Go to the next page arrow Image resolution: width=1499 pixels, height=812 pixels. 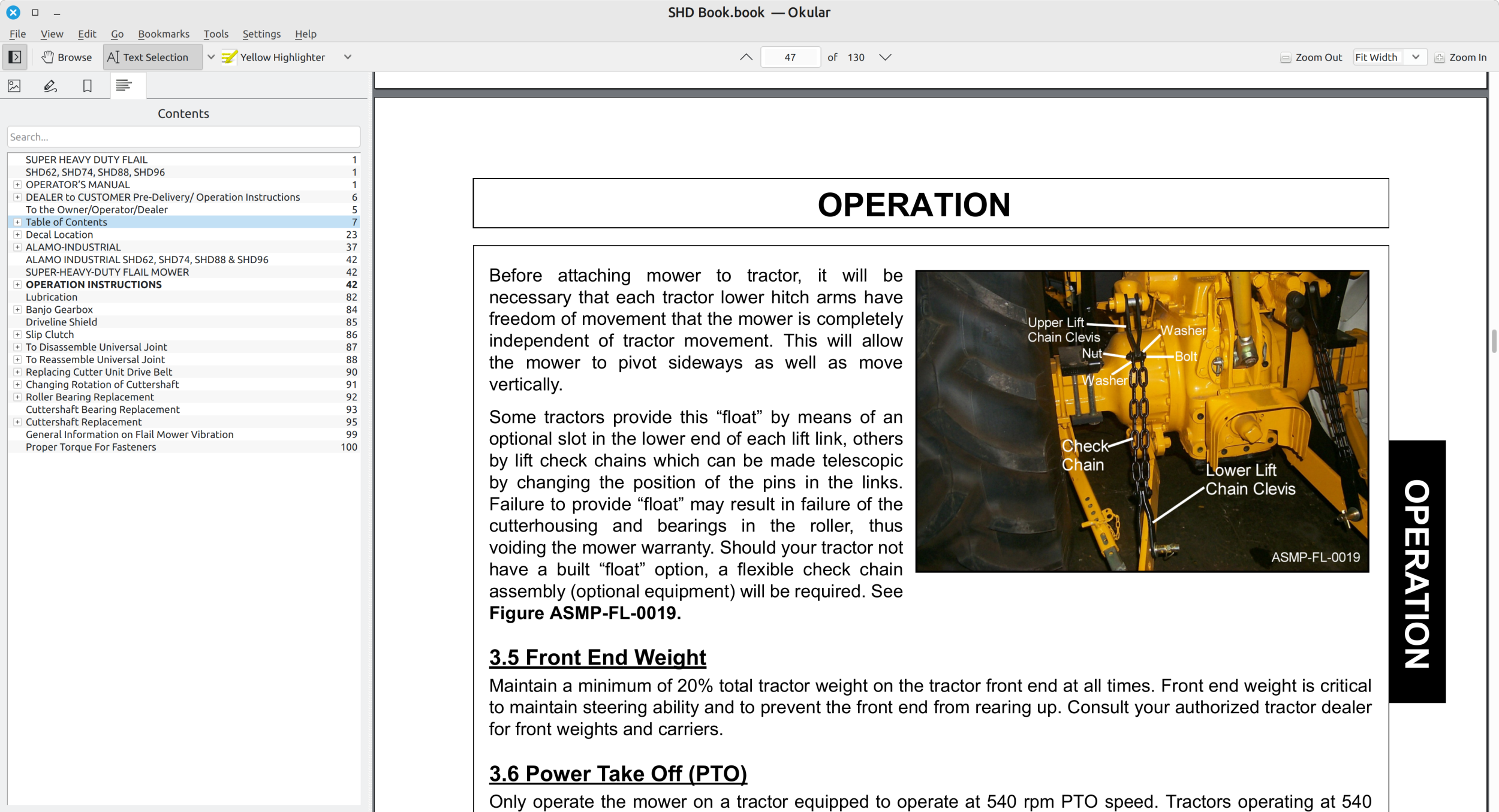pyautogui.click(x=885, y=57)
